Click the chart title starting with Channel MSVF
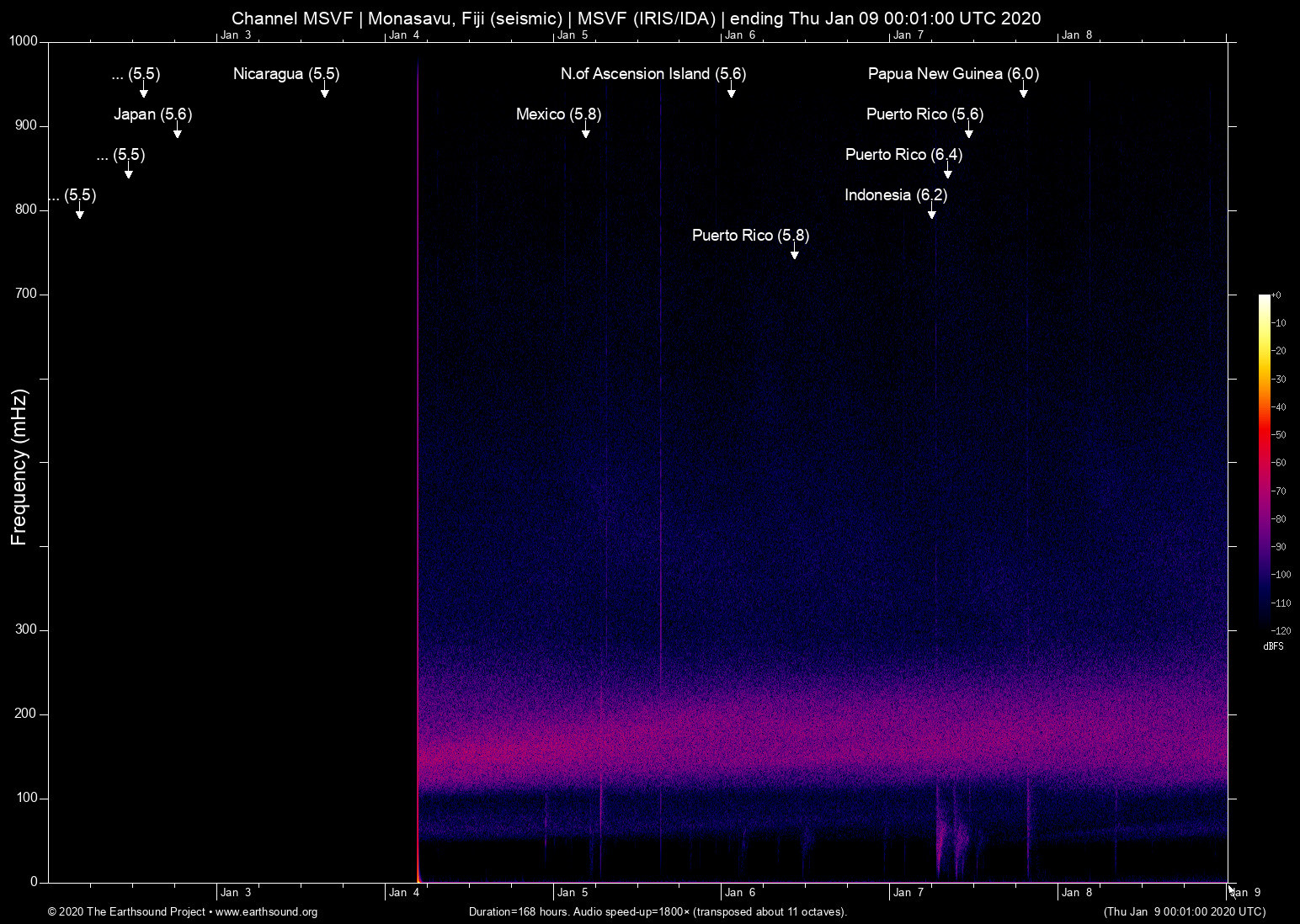Image resolution: width=1300 pixels, height=924 pixels. [x=637, y=19]
